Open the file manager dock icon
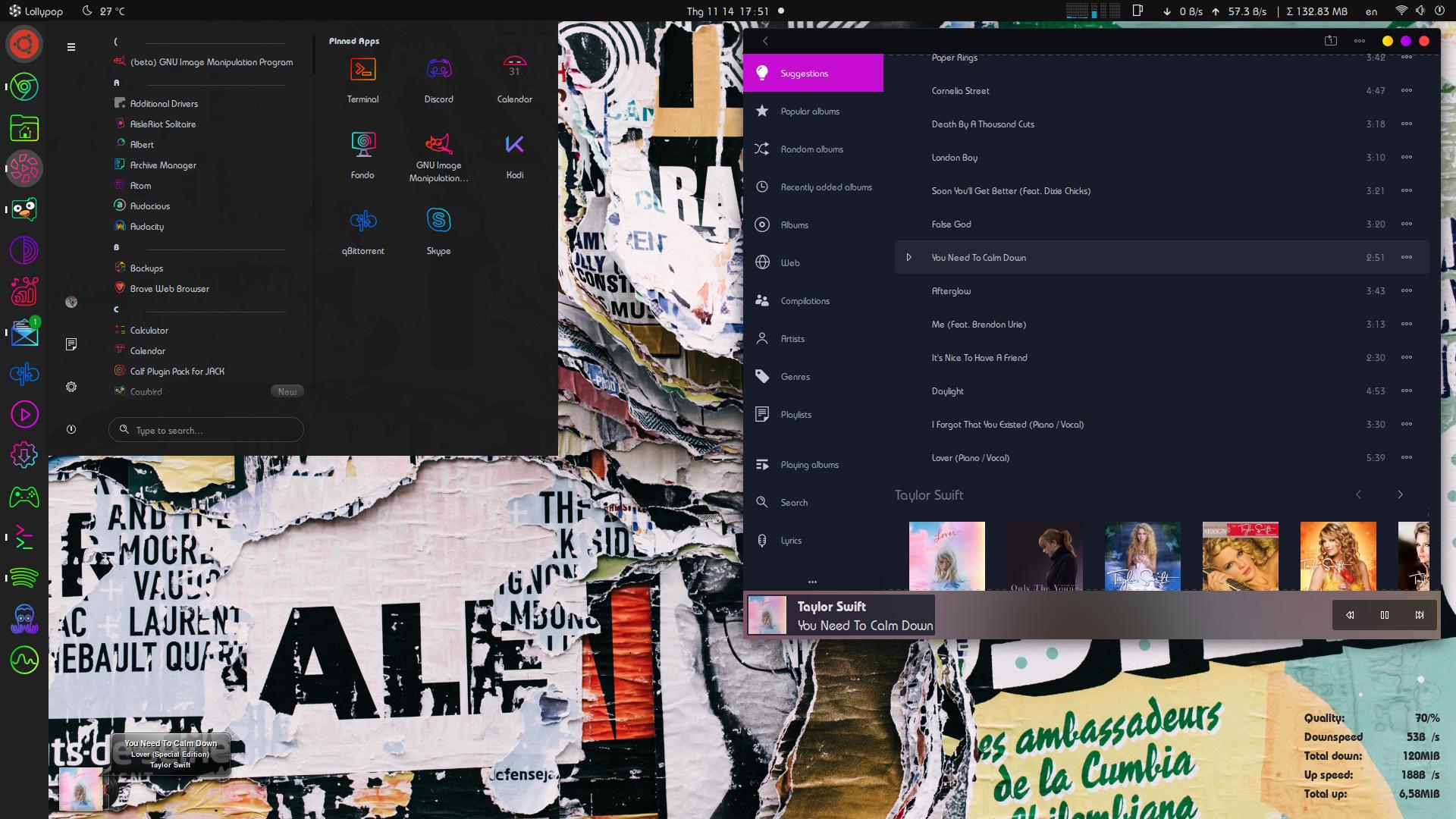 24,127
